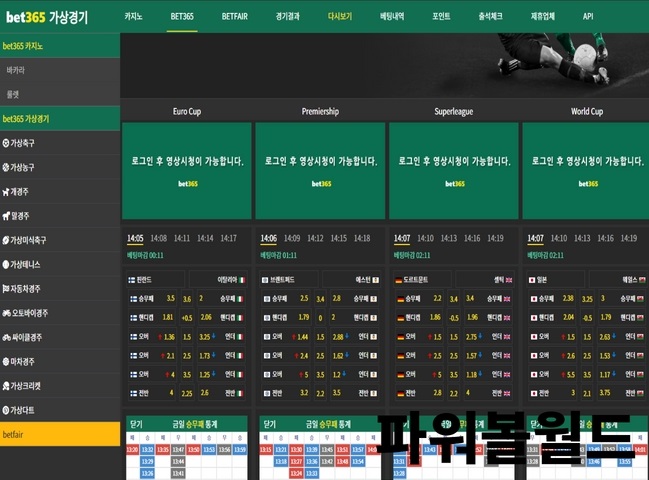Select the 14:06 Premiership time tab
The image size is (649, 480).
coord(269,238)
